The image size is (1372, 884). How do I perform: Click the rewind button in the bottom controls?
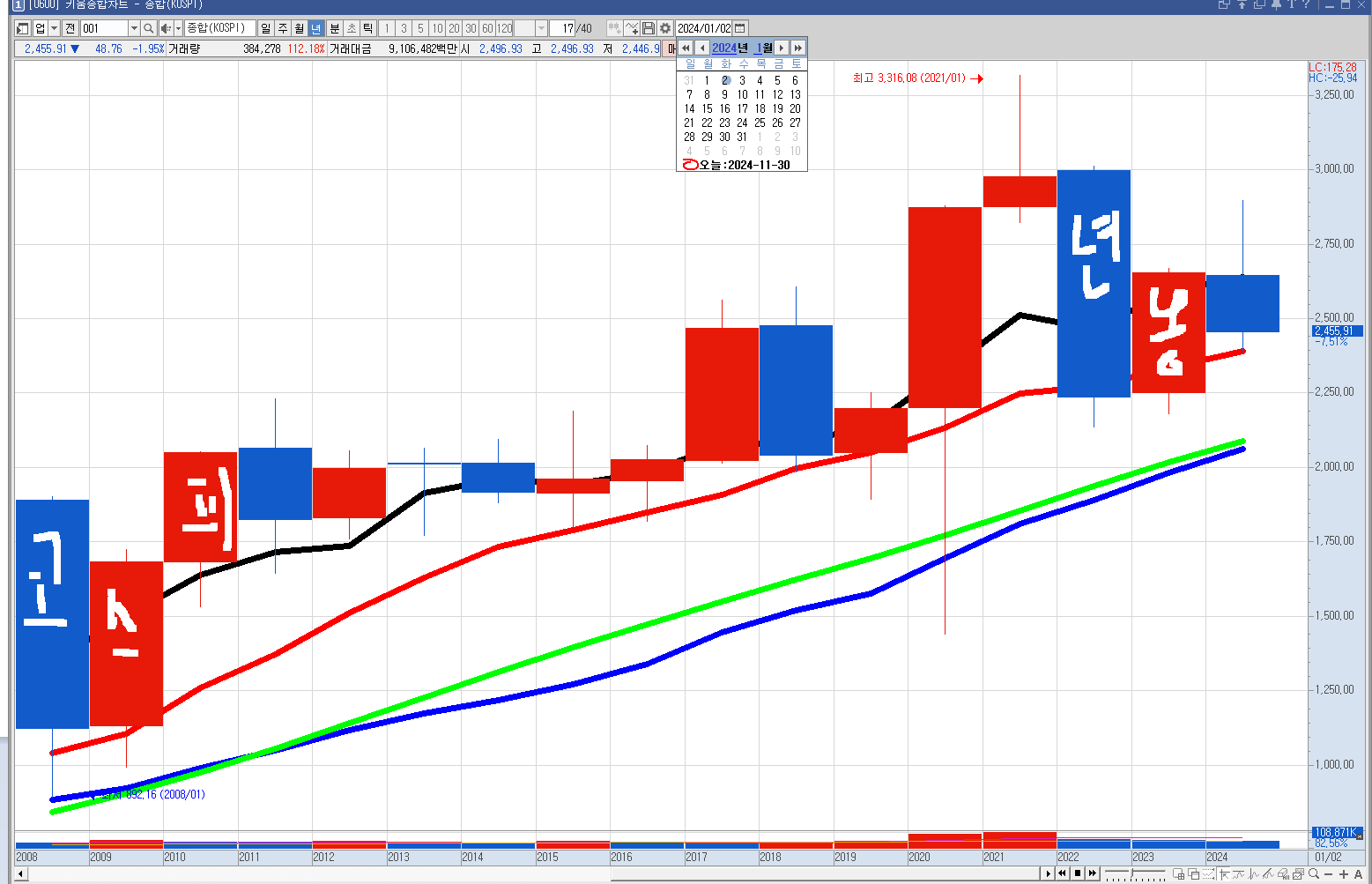click(x=1063, y=873)
